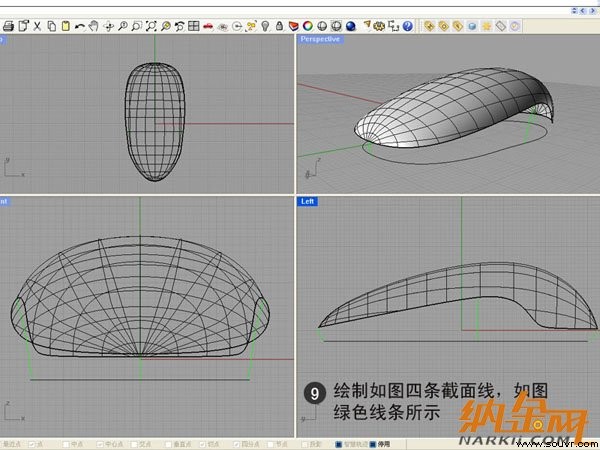Select the Zoom window tool
The image size is (600, 450).
(x=137, y=26)
